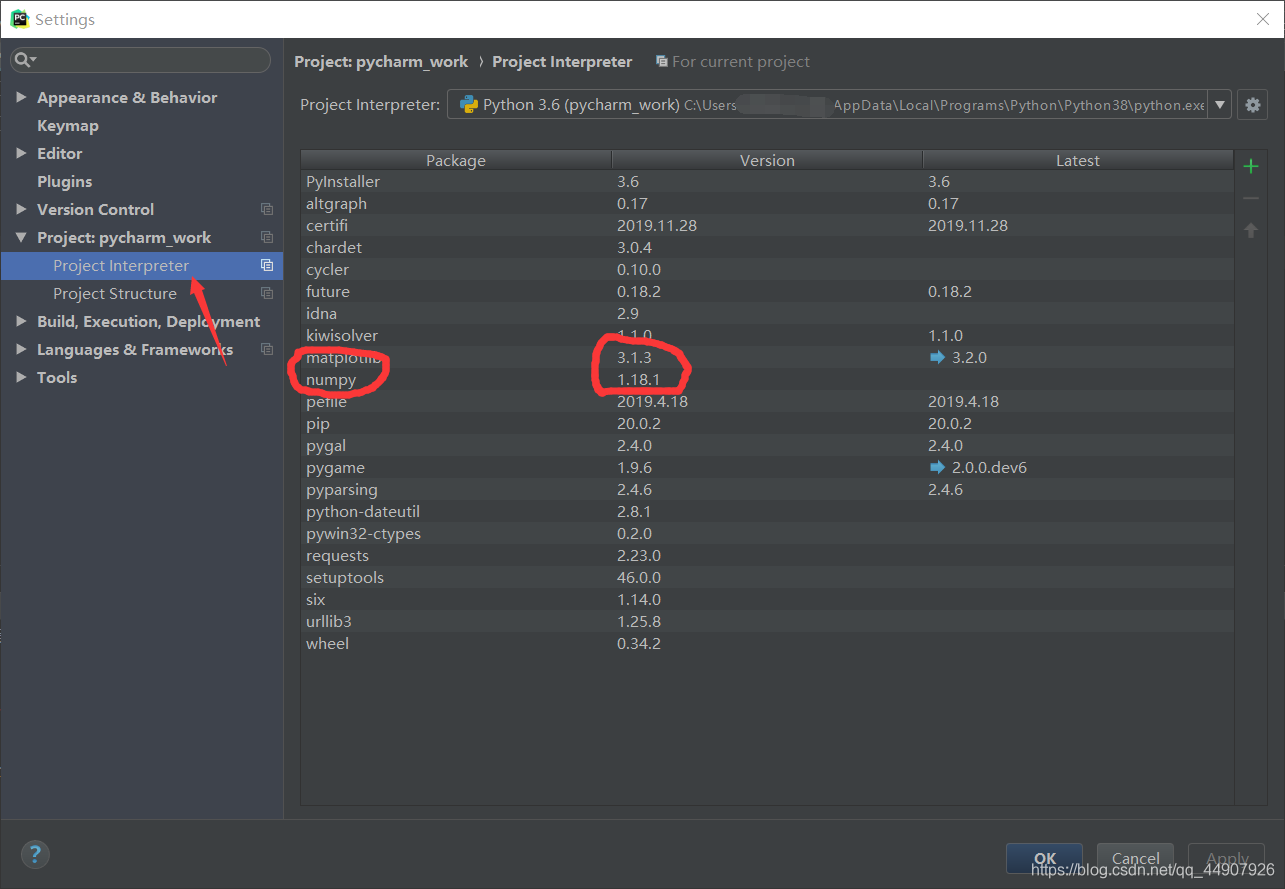Select the numpy package row
The width and height of the screenshot is (1285, 889).
767,379
